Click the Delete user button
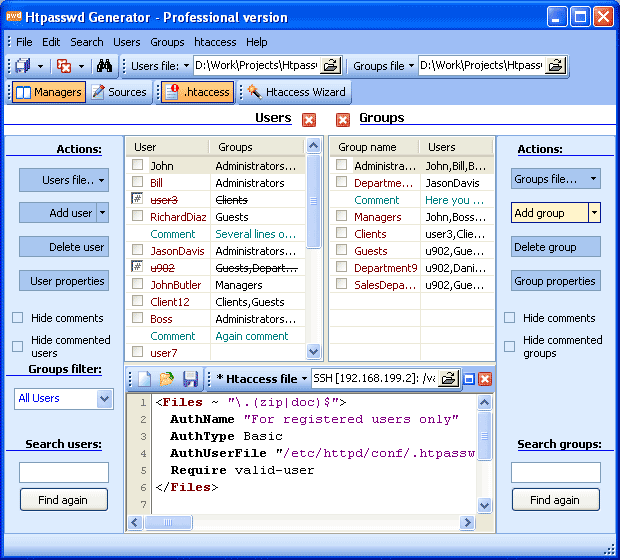The width and height of the screenshot is (620, 560). 64,247
